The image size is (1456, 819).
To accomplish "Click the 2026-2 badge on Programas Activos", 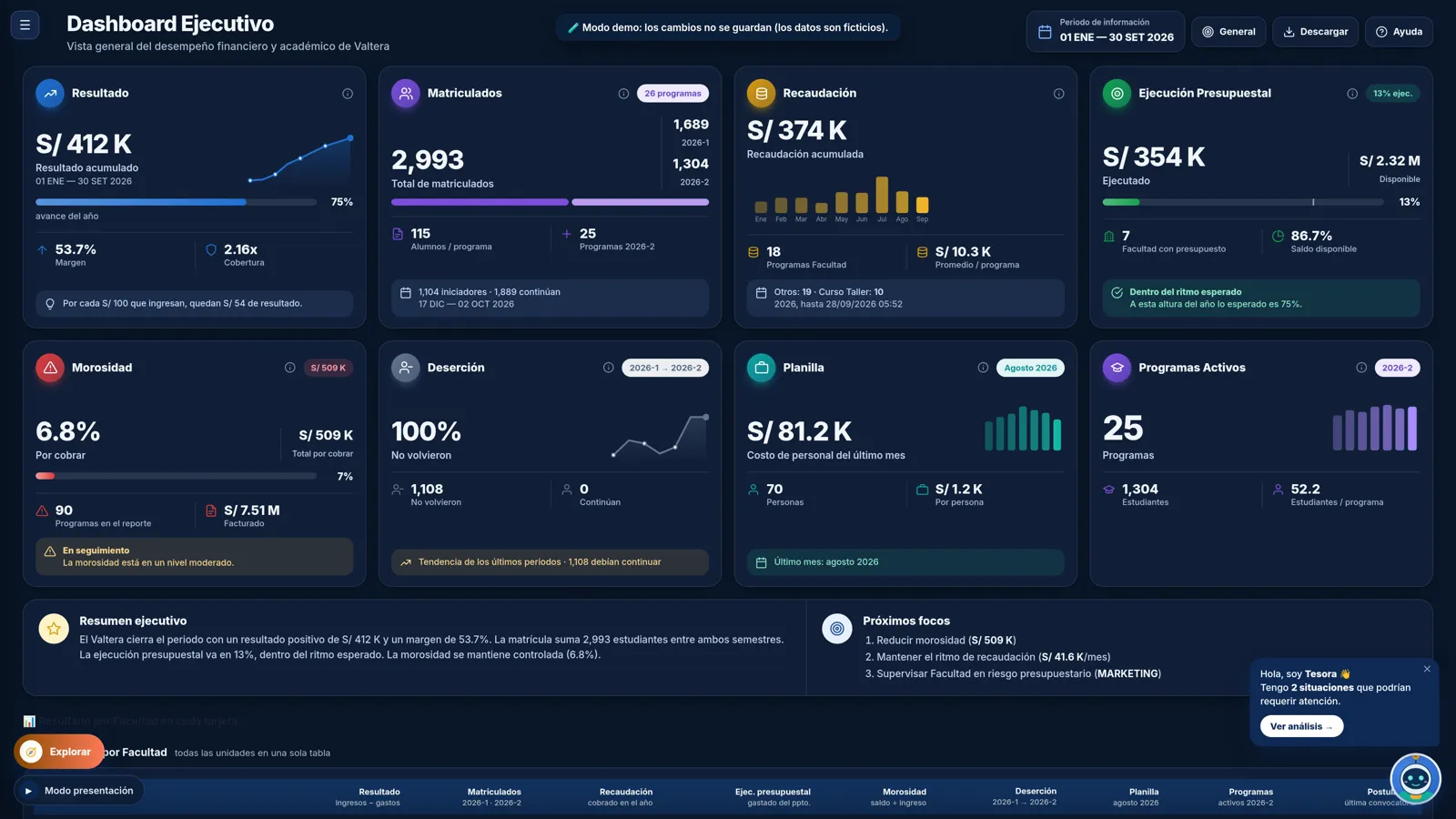I will (1397, 368).
